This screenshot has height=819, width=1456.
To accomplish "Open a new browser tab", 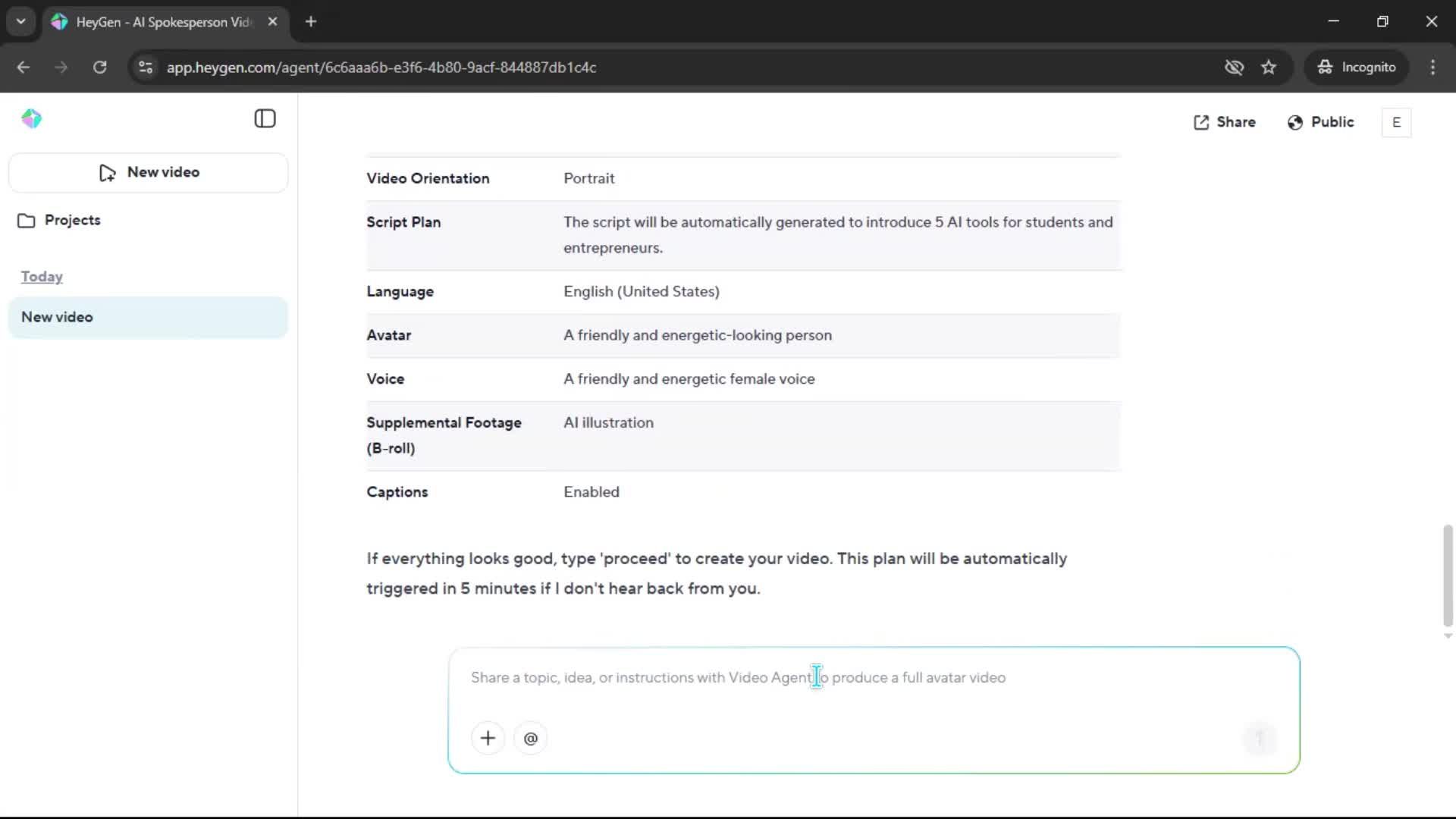I will click(x=311, y=21).
